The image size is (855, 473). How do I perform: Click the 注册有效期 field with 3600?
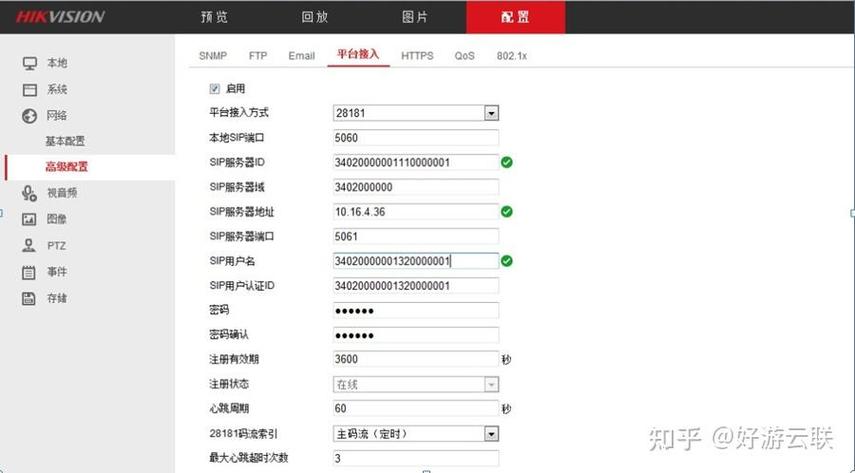point(416,359)
